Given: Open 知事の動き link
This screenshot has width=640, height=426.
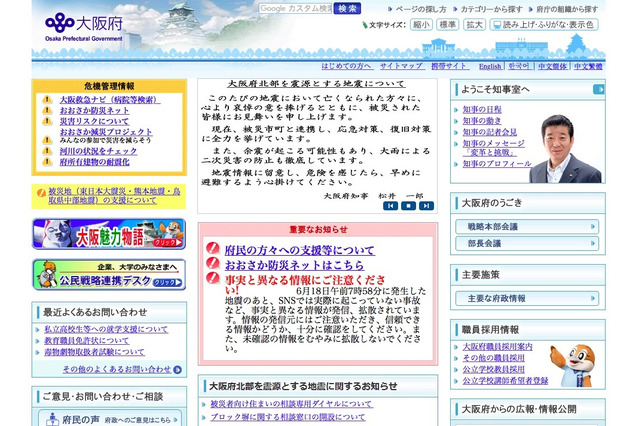Looking at the screenshot, I should (482, 121).
